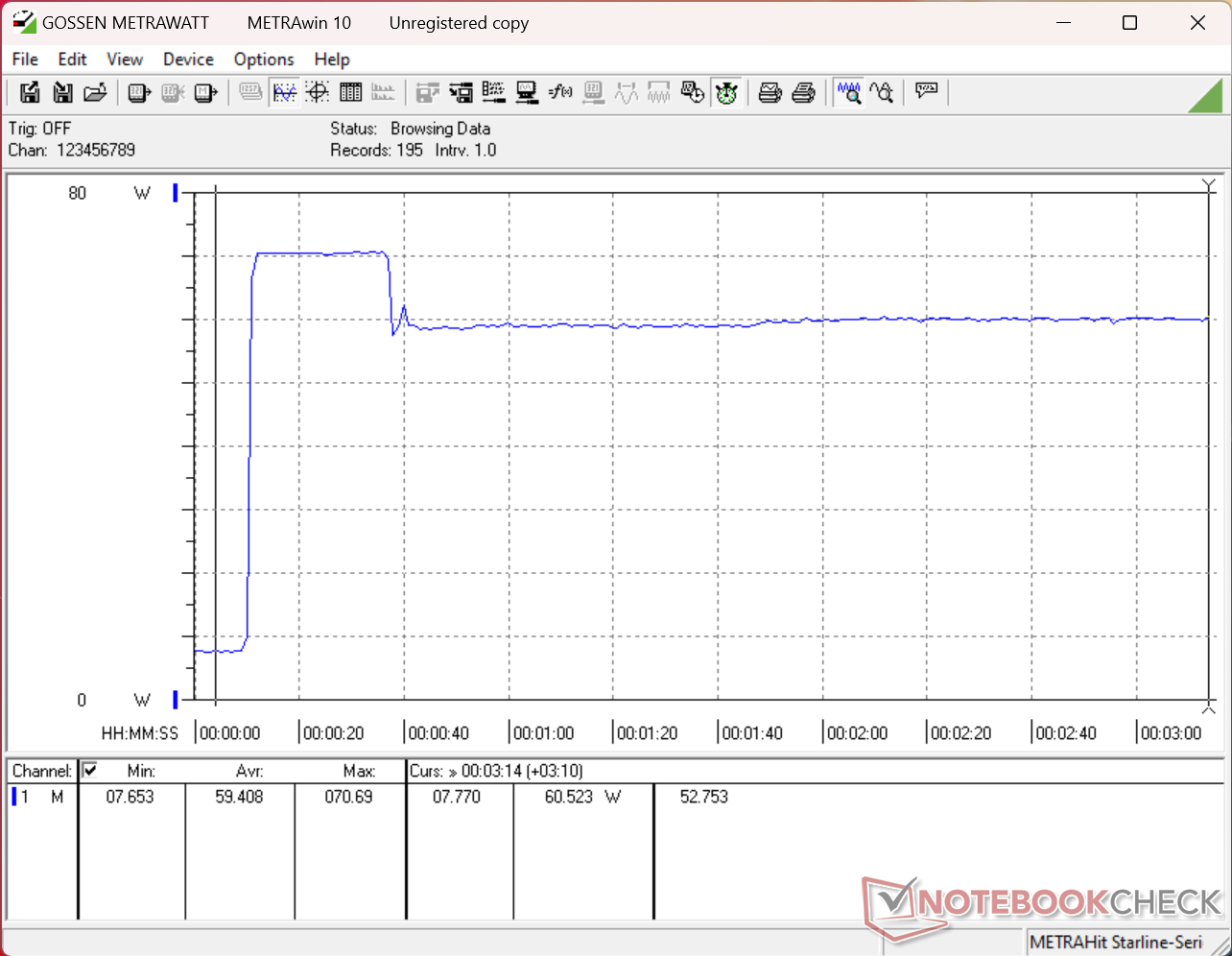Screen dimensions: 1232x956
Task: Click the print chart icon
Action: point(770,93)
